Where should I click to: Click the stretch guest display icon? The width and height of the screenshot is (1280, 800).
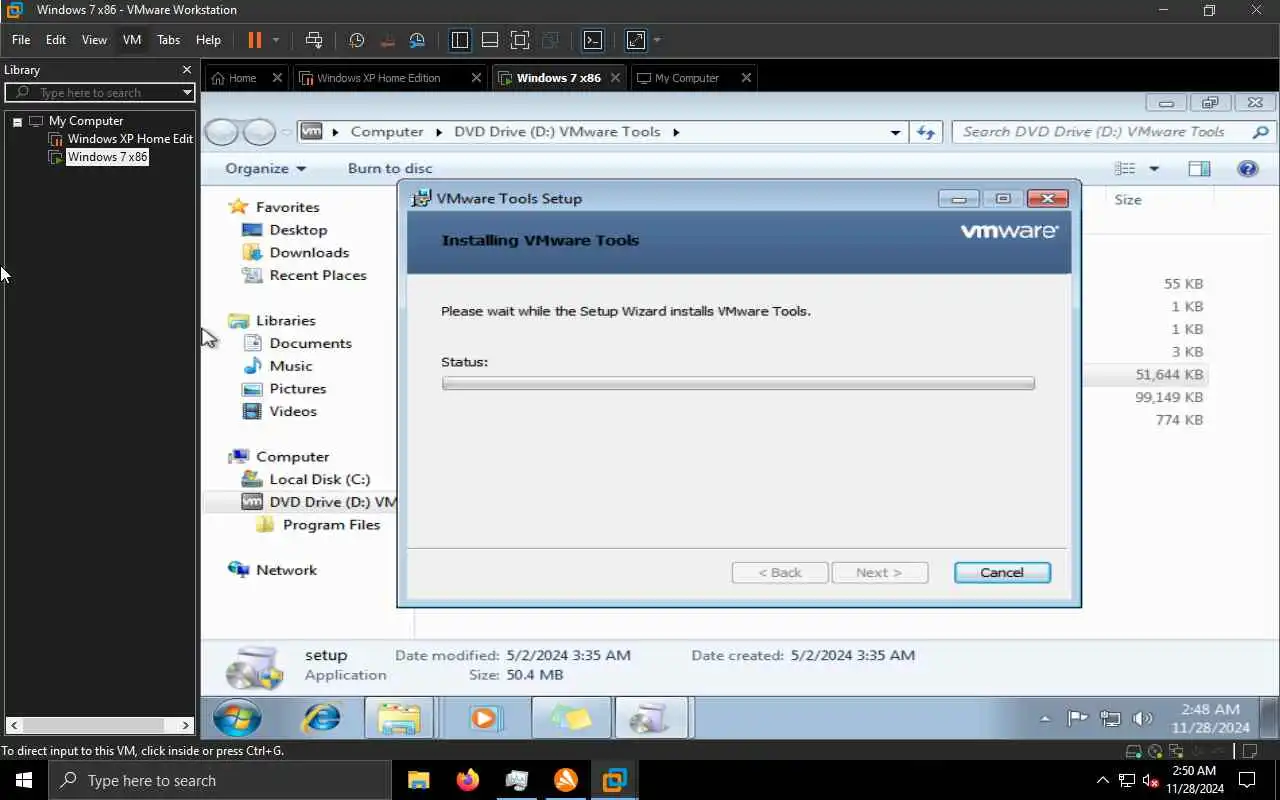click(x=636, y=40)
